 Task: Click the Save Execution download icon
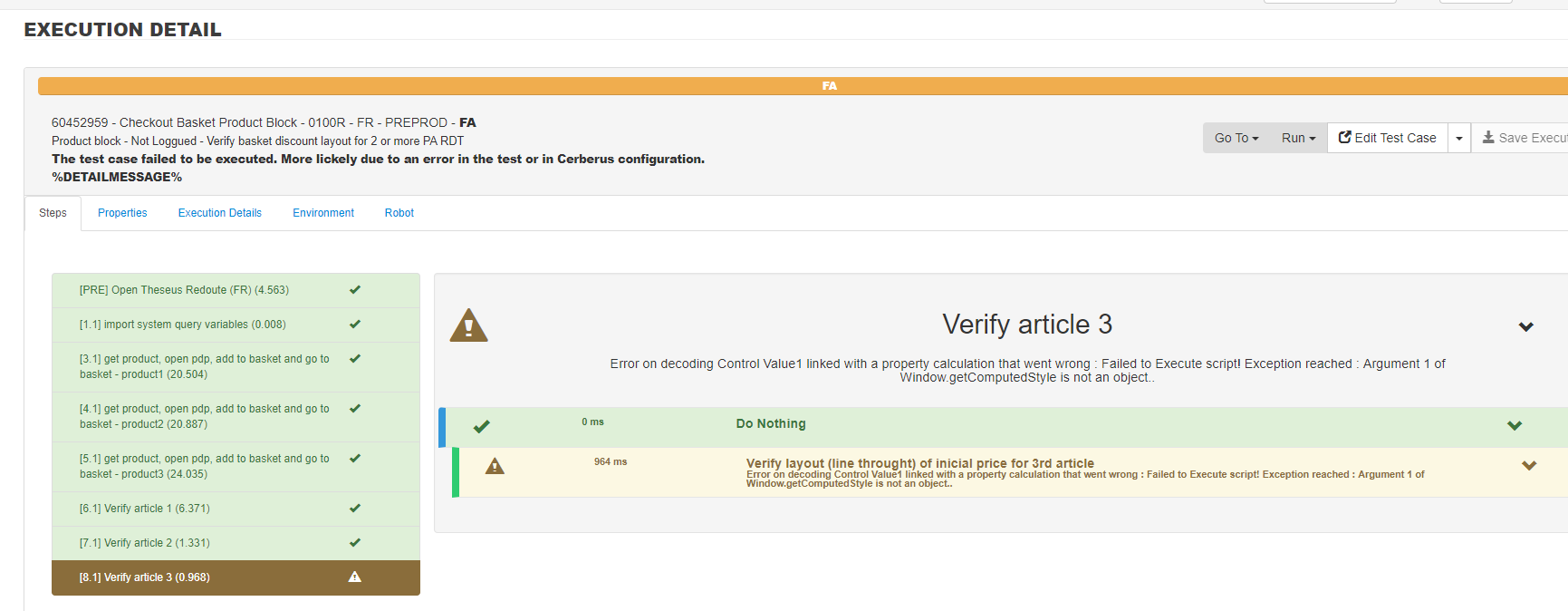[1488, 138]
